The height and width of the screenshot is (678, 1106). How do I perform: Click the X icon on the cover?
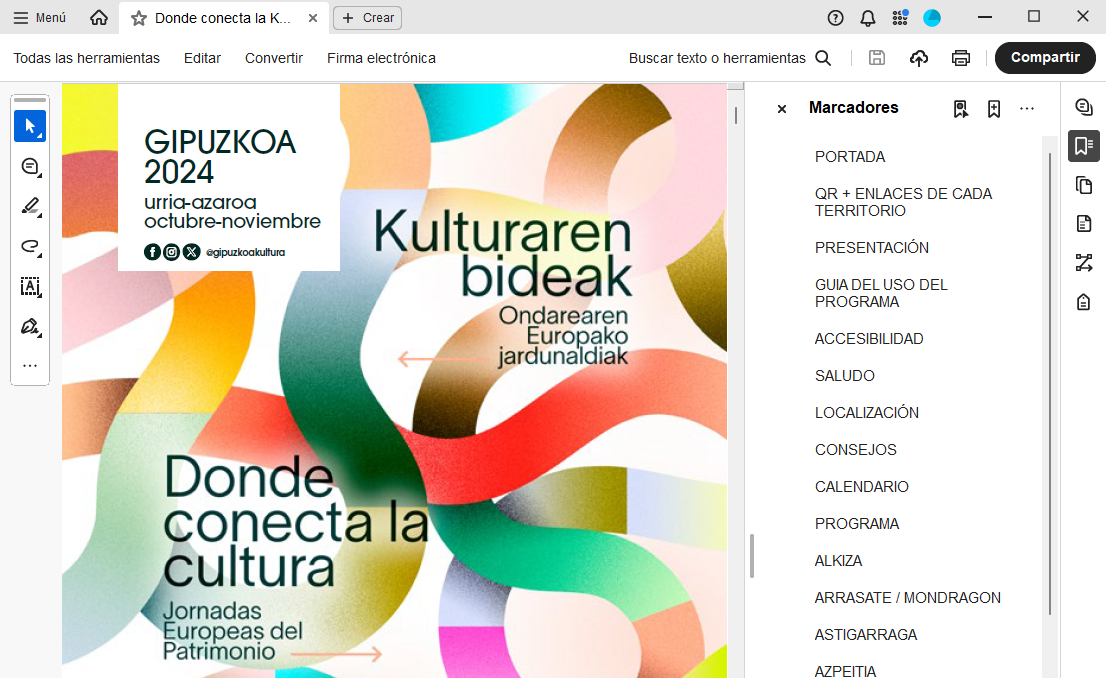[191, 252]
